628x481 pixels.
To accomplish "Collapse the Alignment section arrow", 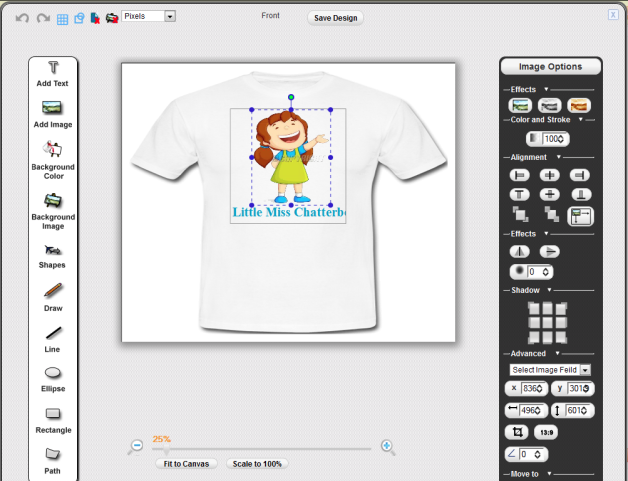I will pos(559,157).
